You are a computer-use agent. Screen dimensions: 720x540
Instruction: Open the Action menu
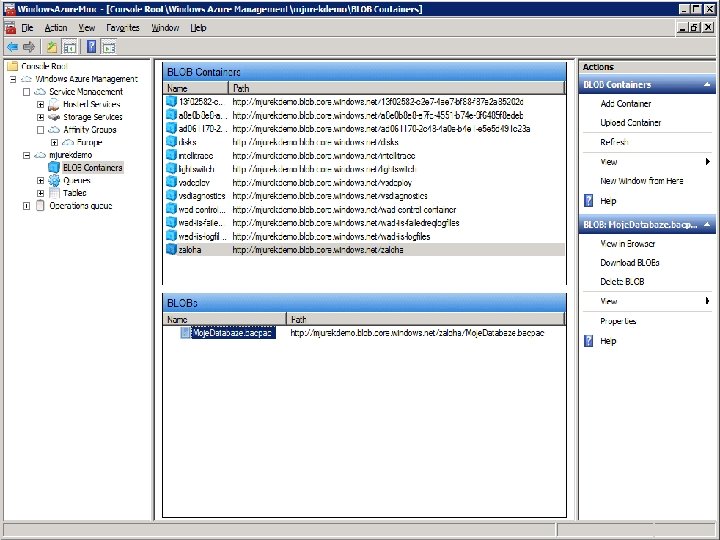coord(56,28)
